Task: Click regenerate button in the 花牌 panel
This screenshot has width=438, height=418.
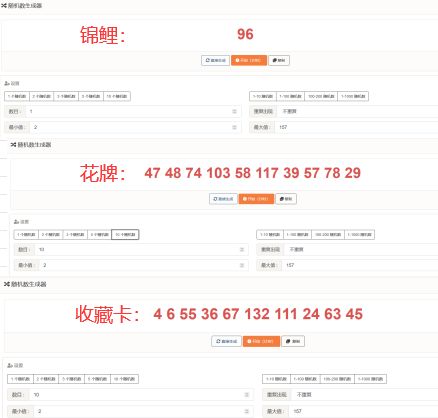Action: 223,199
